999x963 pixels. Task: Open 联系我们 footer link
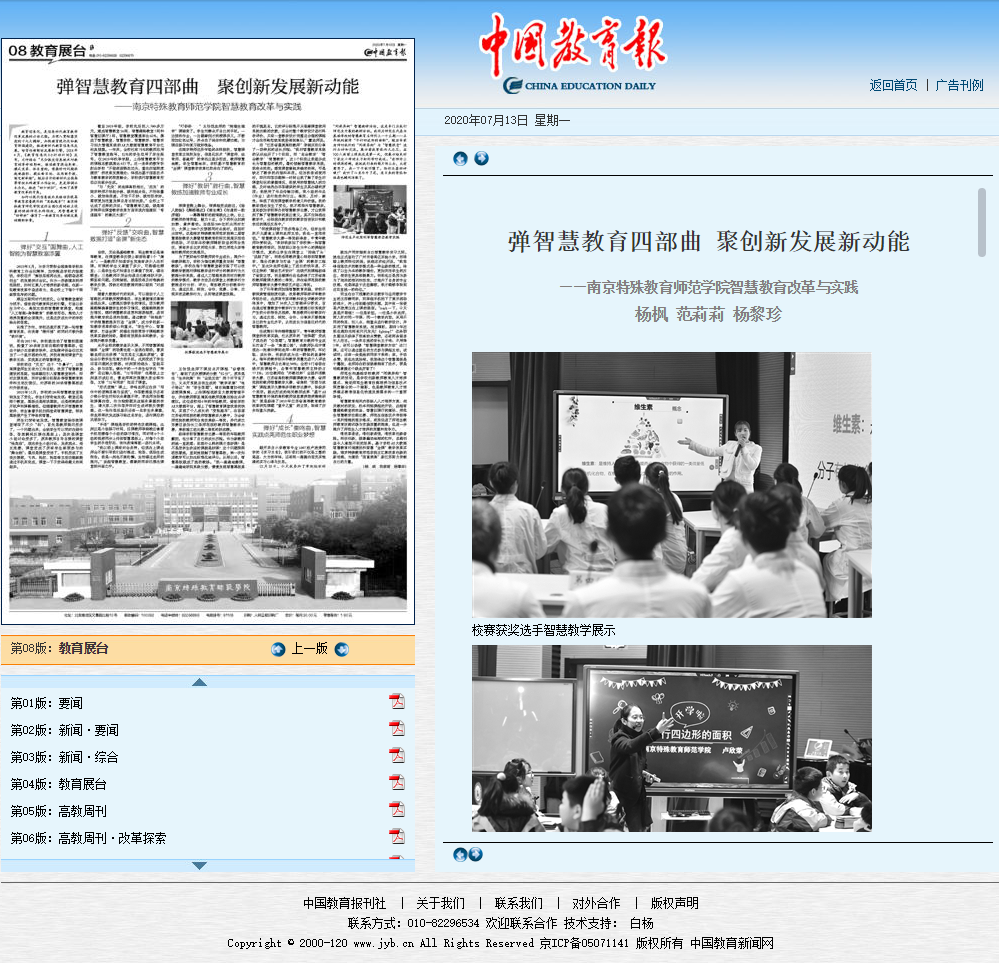click(x=518, y=903)
